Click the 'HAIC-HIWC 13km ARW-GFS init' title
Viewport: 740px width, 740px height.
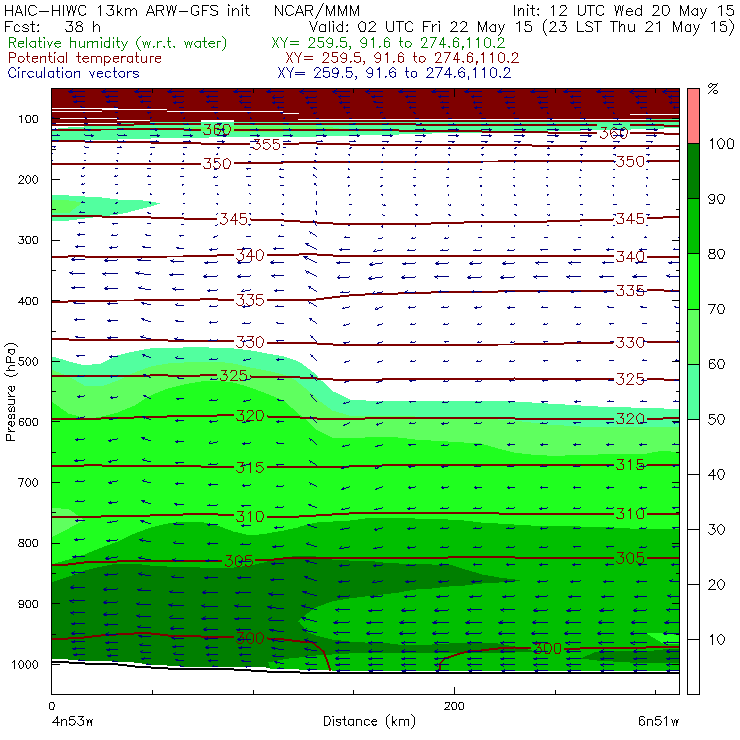click(127, 11)
